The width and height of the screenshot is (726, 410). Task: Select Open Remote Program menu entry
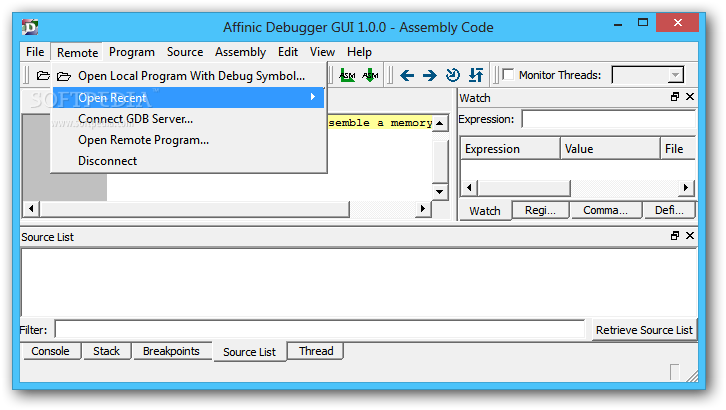[x=188, y=140]
